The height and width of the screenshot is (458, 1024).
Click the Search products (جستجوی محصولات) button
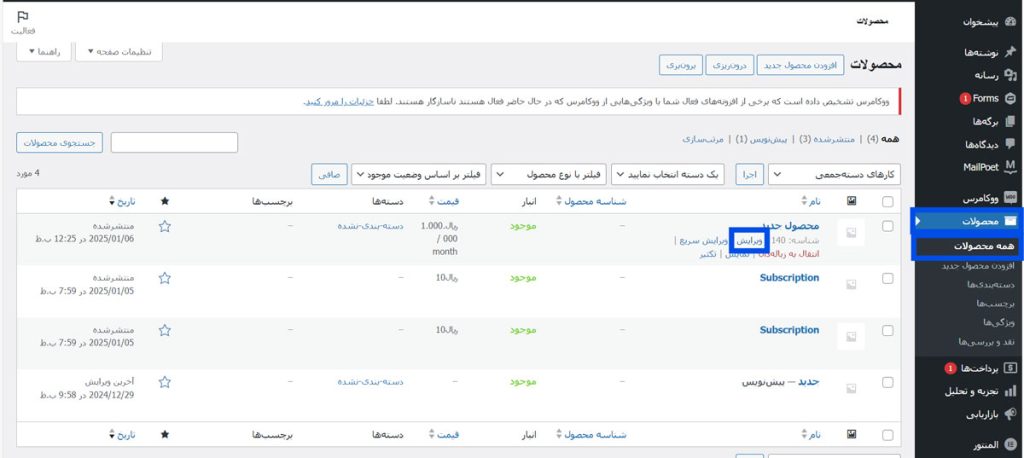click(59, 142)
